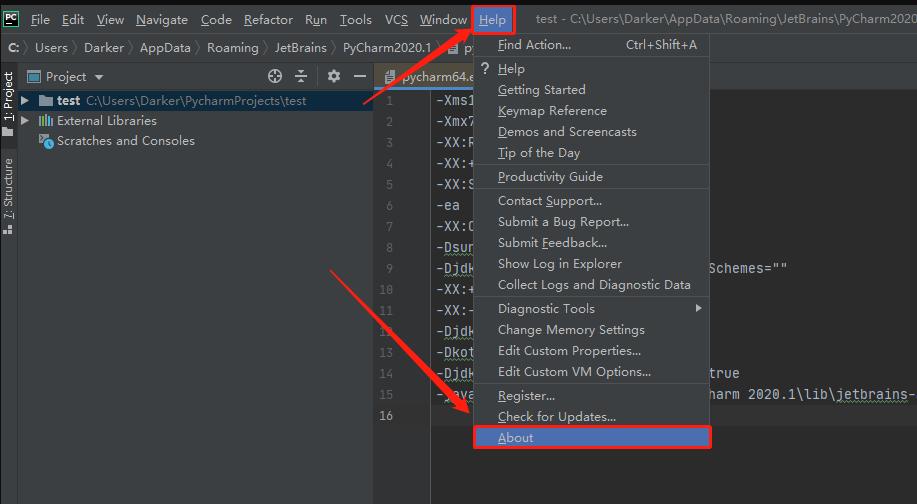
Task: Click the test project folder icon
Action: (x=46, y=101)
